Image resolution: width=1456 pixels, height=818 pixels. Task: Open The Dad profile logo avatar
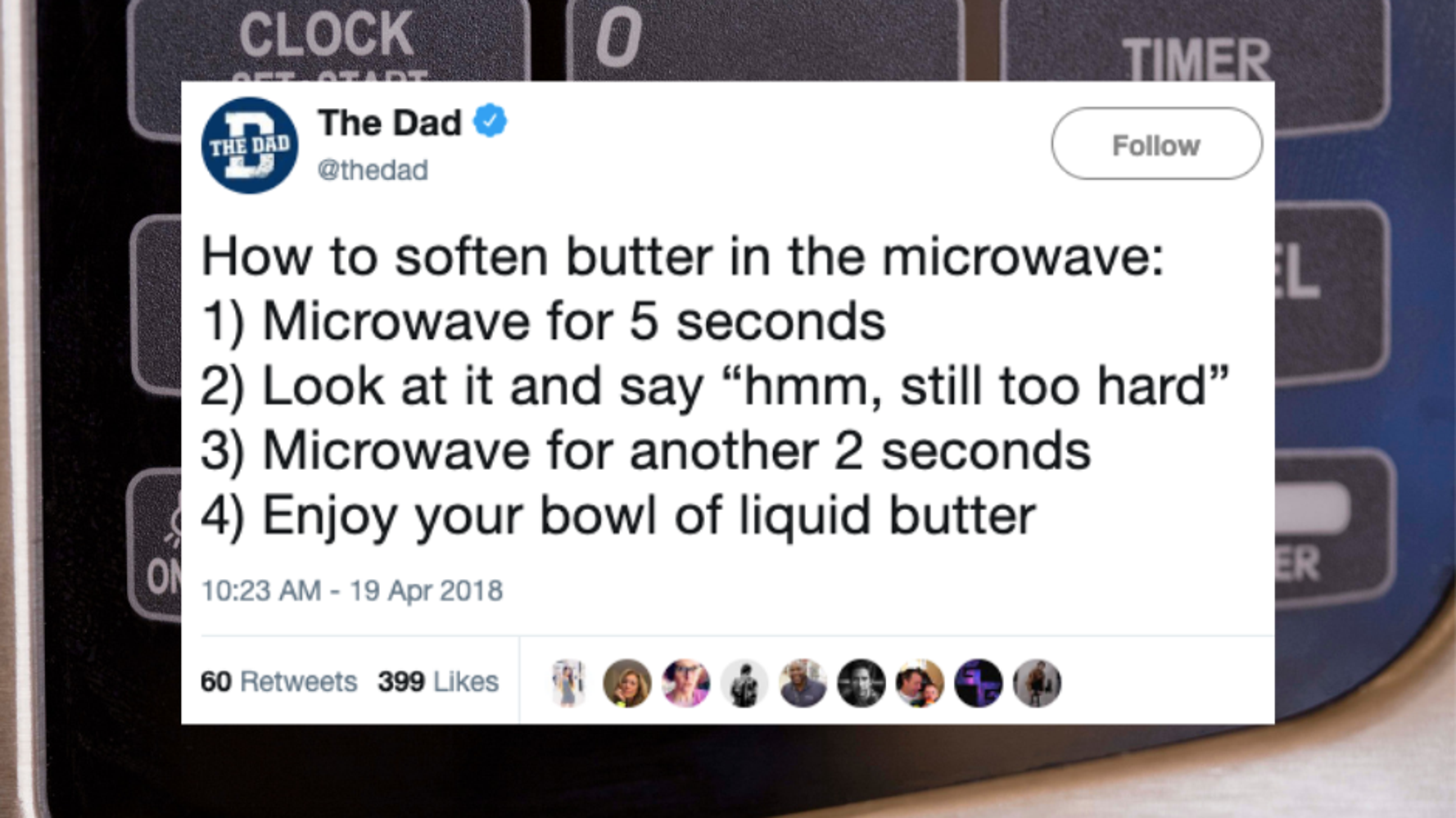click(x=250, y=145)
